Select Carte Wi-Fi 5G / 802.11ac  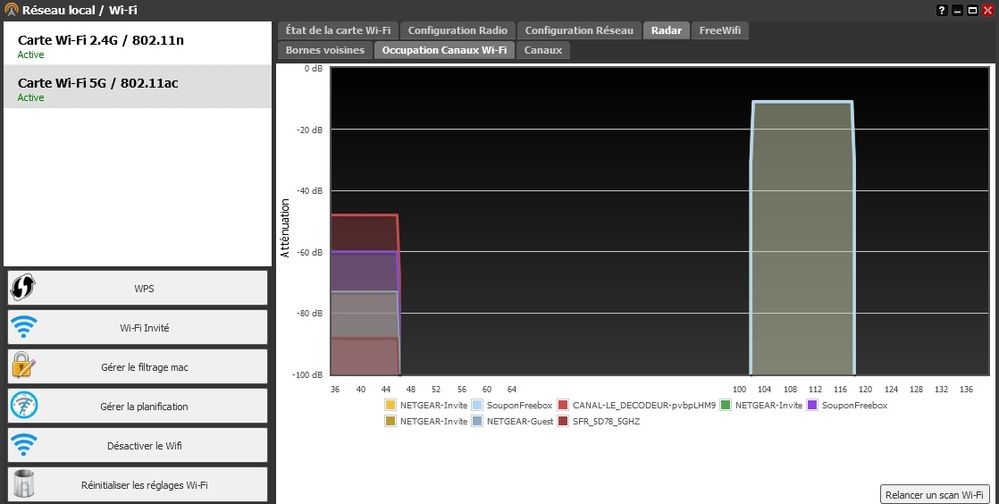coord(138,87)
